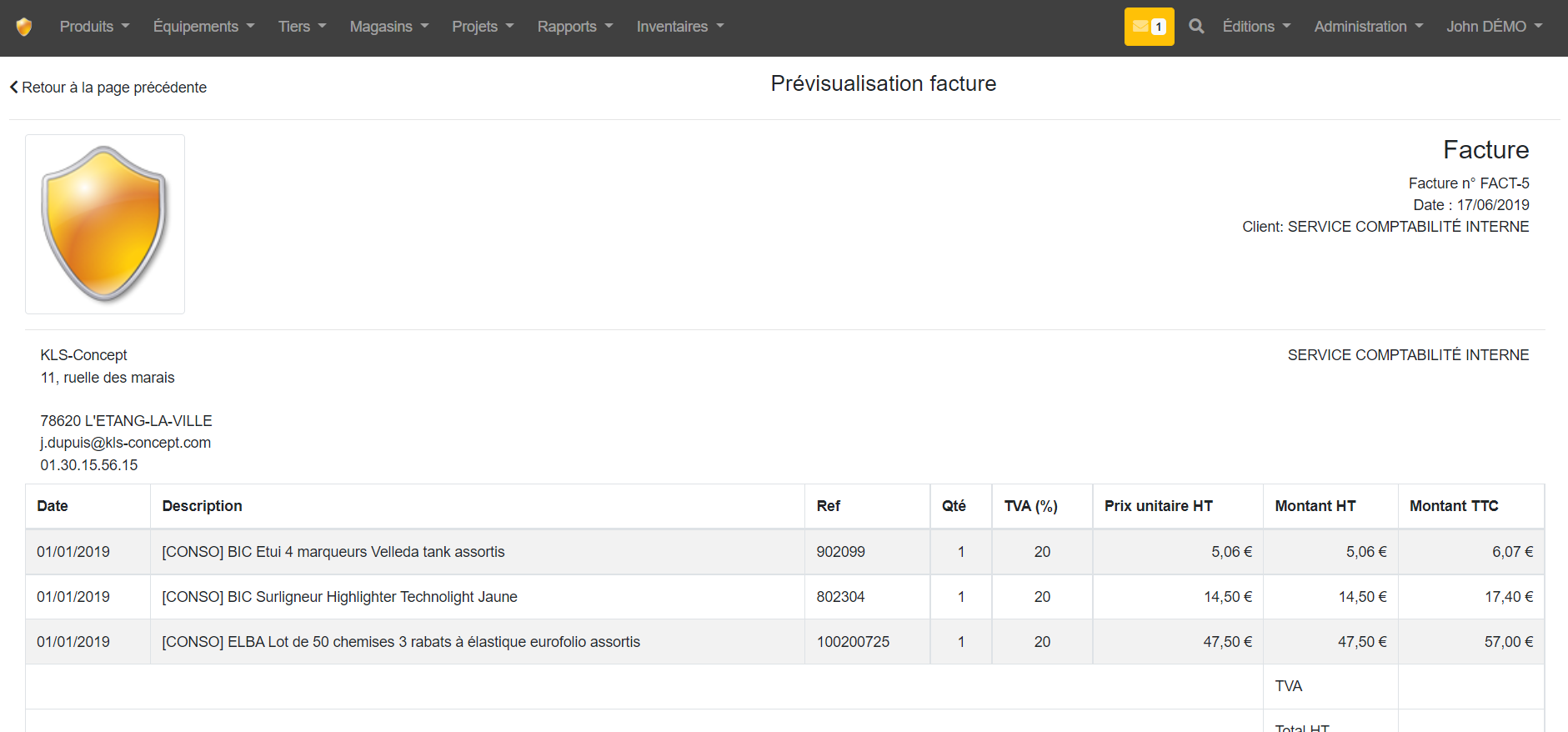Select the BIC Surligneur Highlighter row description
The image size is (1568, 732).
(340, 597)
